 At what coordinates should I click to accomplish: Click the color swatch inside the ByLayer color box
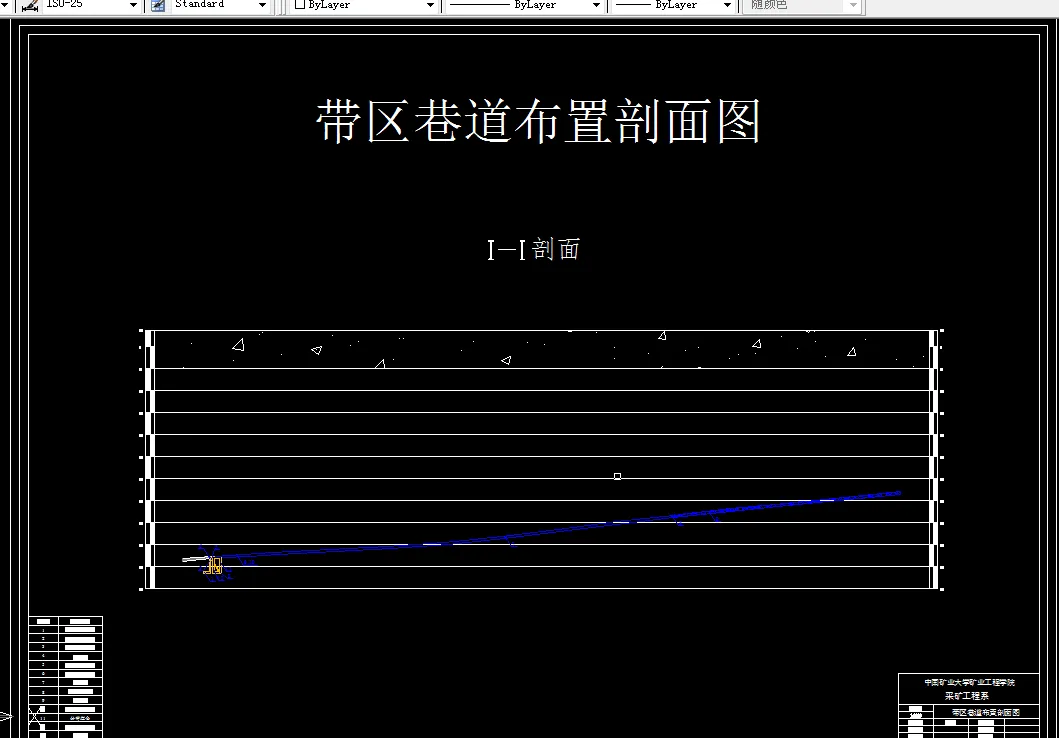(x=301, y=5)
